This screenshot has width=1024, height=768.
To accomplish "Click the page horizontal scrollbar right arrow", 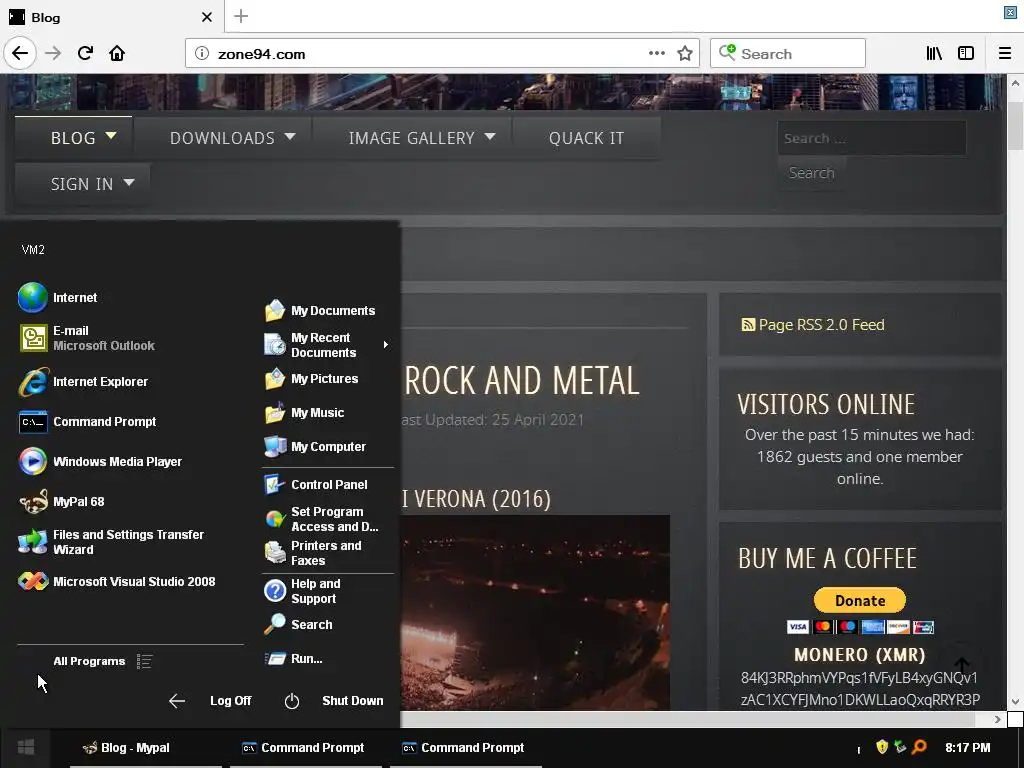I will pos(997,719).
